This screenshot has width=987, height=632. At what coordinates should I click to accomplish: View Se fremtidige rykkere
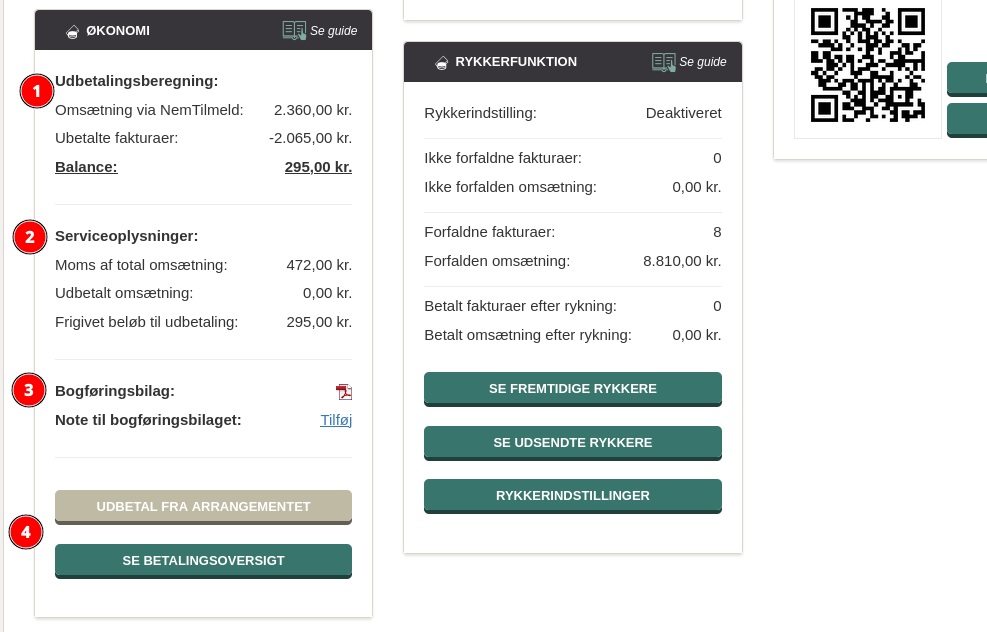tap(572, 388)
